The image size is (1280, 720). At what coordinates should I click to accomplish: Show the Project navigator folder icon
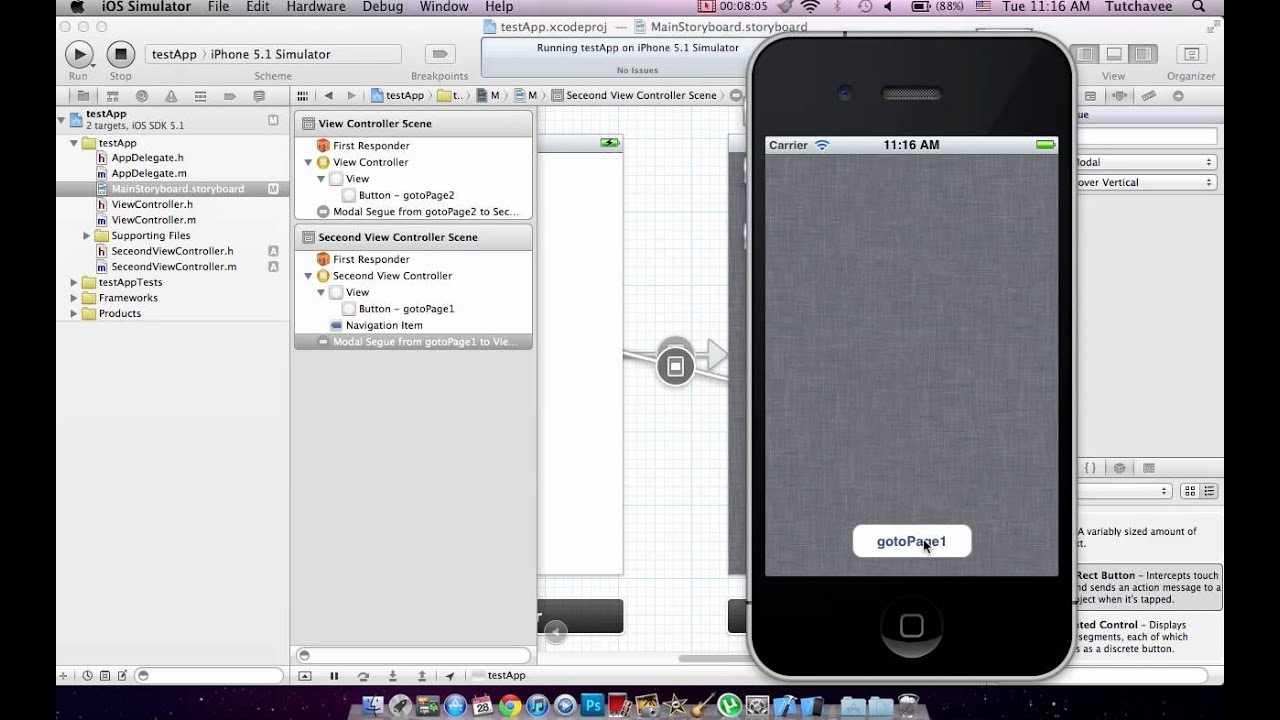[x=83, y=96]
